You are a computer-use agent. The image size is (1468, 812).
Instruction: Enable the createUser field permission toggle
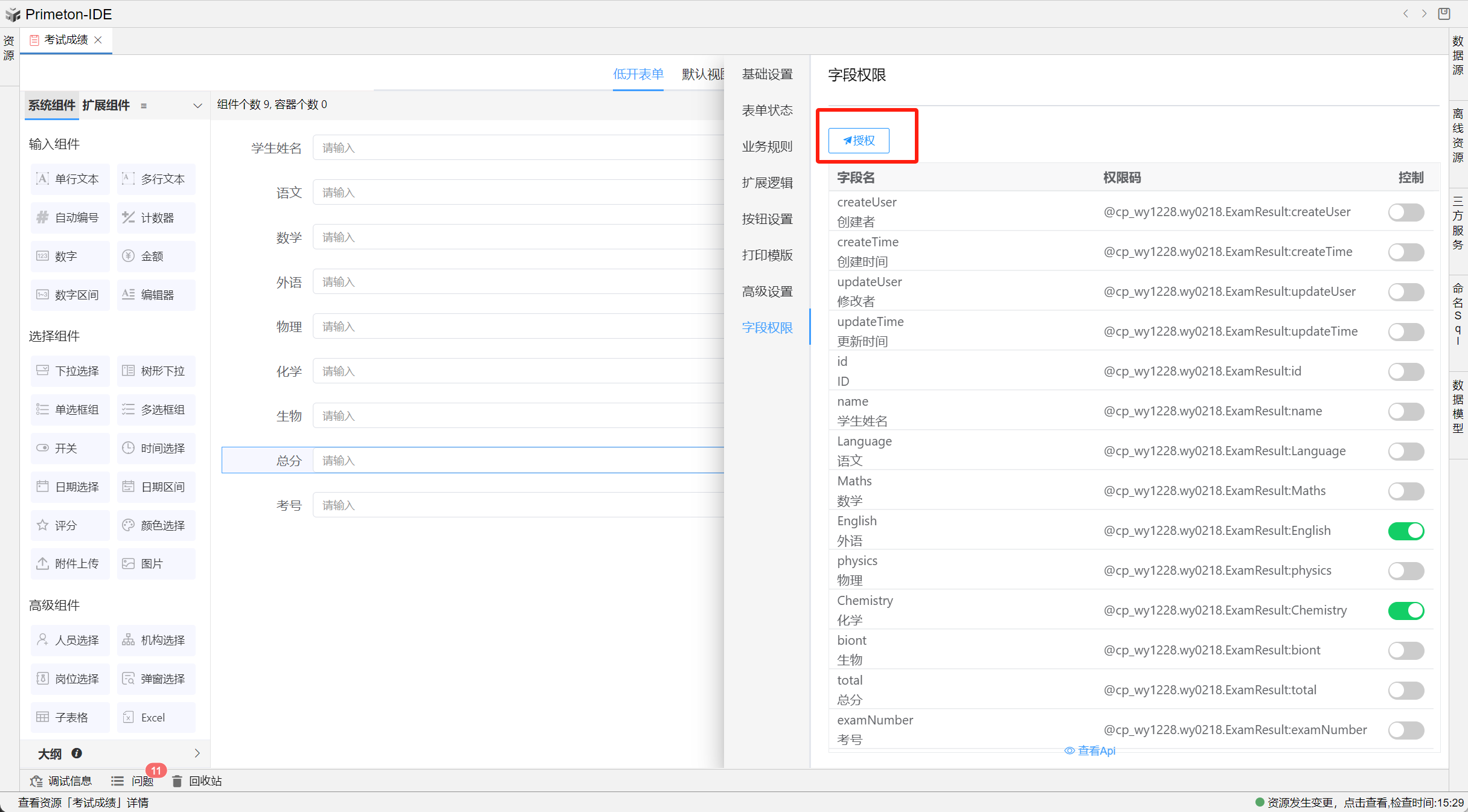tap(1406, 212)
